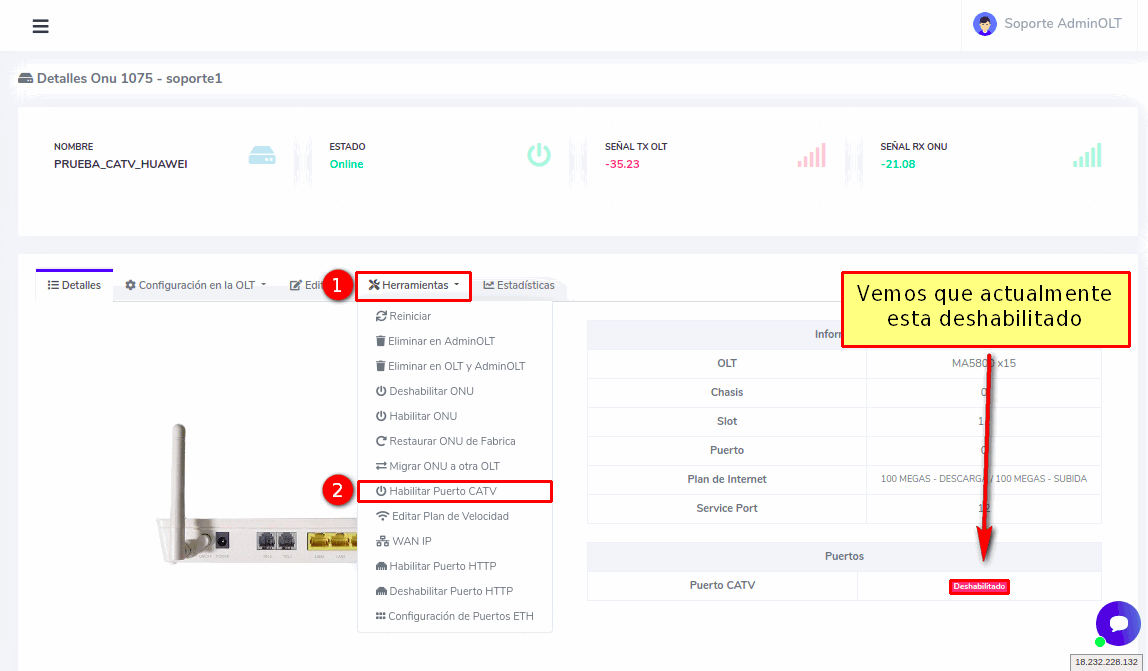Choose Habilitar Puerto CATV option

pos(442,491)
